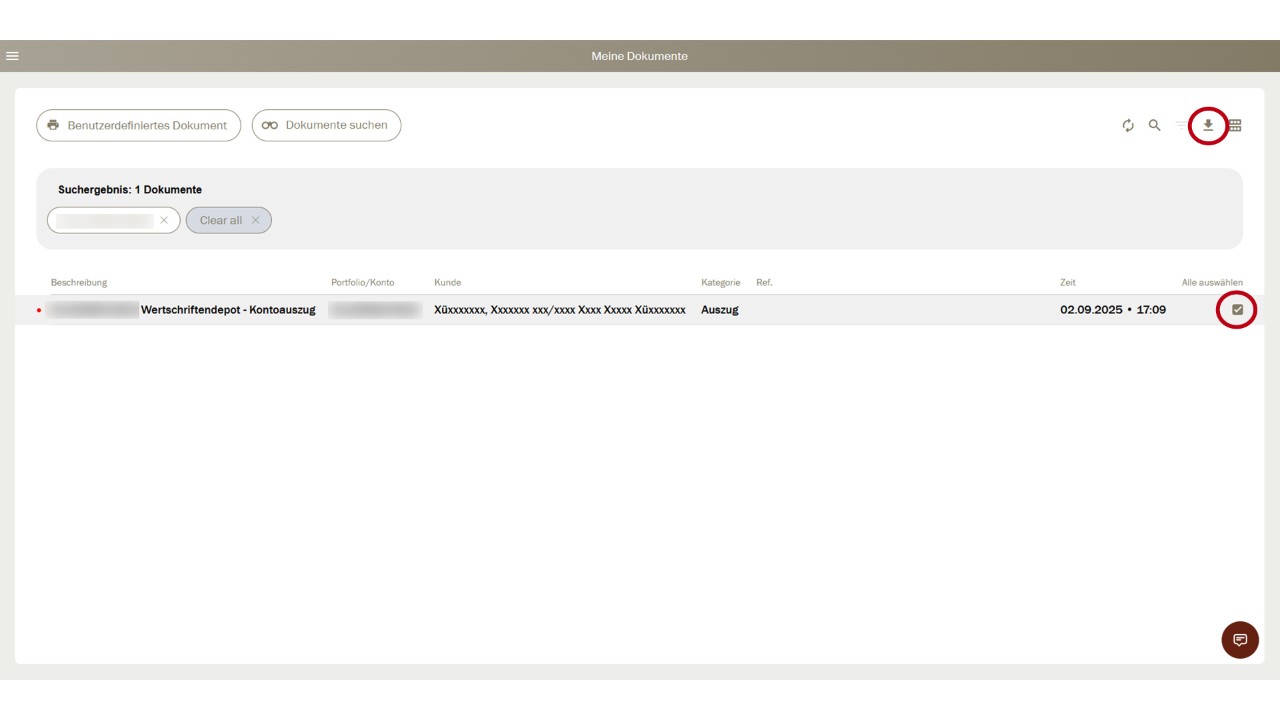This screenshot has width=1280, height=720.
Task: Sort by the Beschreibung column
Action: click(x=79, y=283)
